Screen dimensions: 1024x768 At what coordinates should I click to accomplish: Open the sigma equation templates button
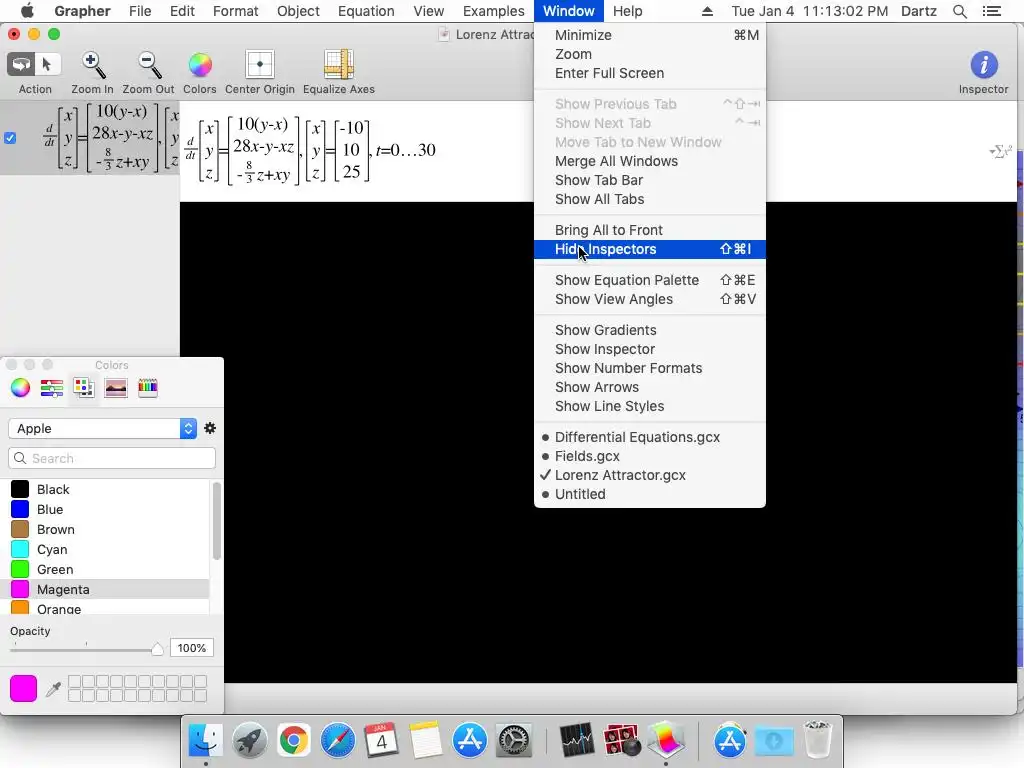pyautogui.click(x=1000, y=152)
